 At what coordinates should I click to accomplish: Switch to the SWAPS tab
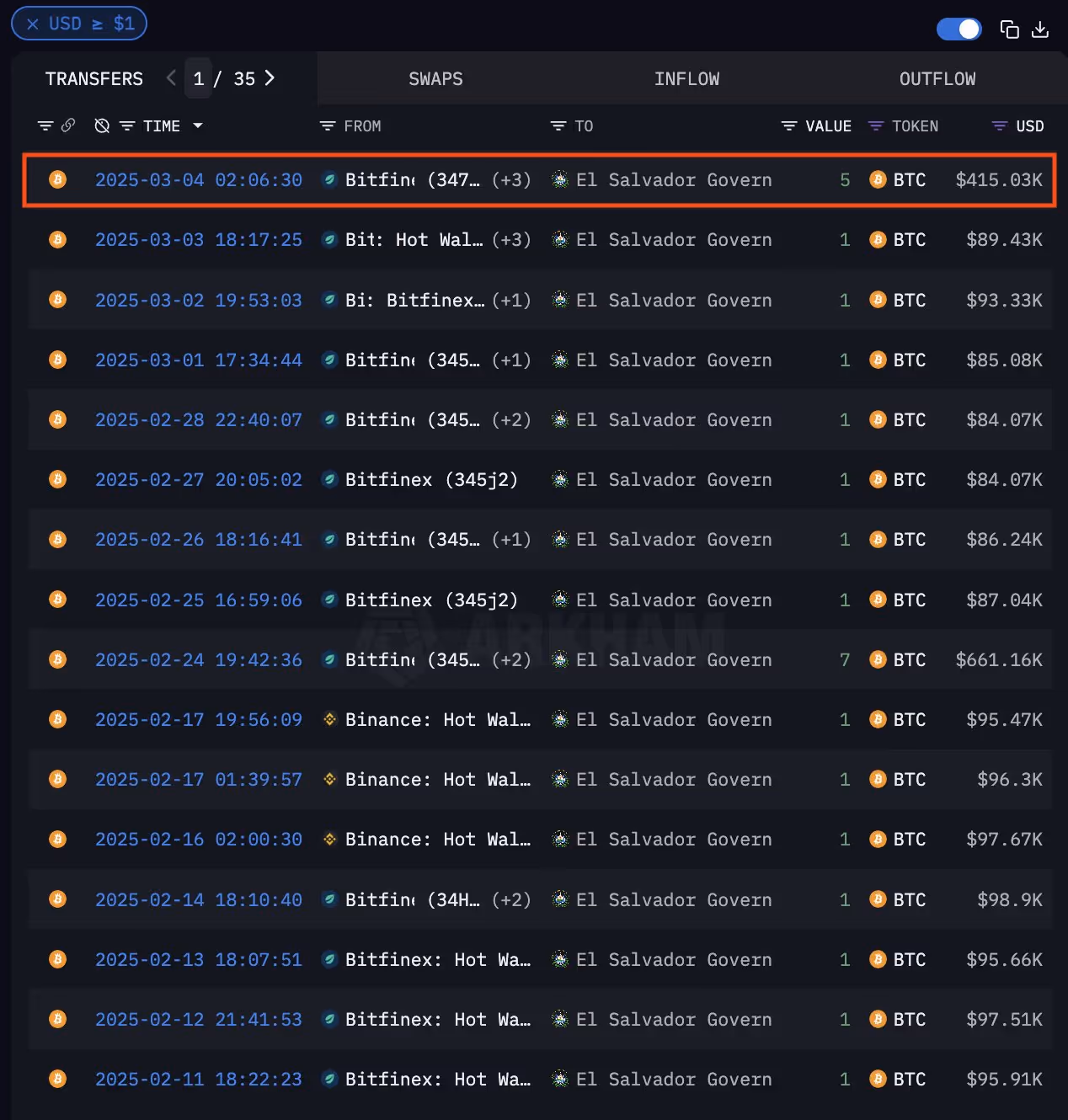pos(435,77)
